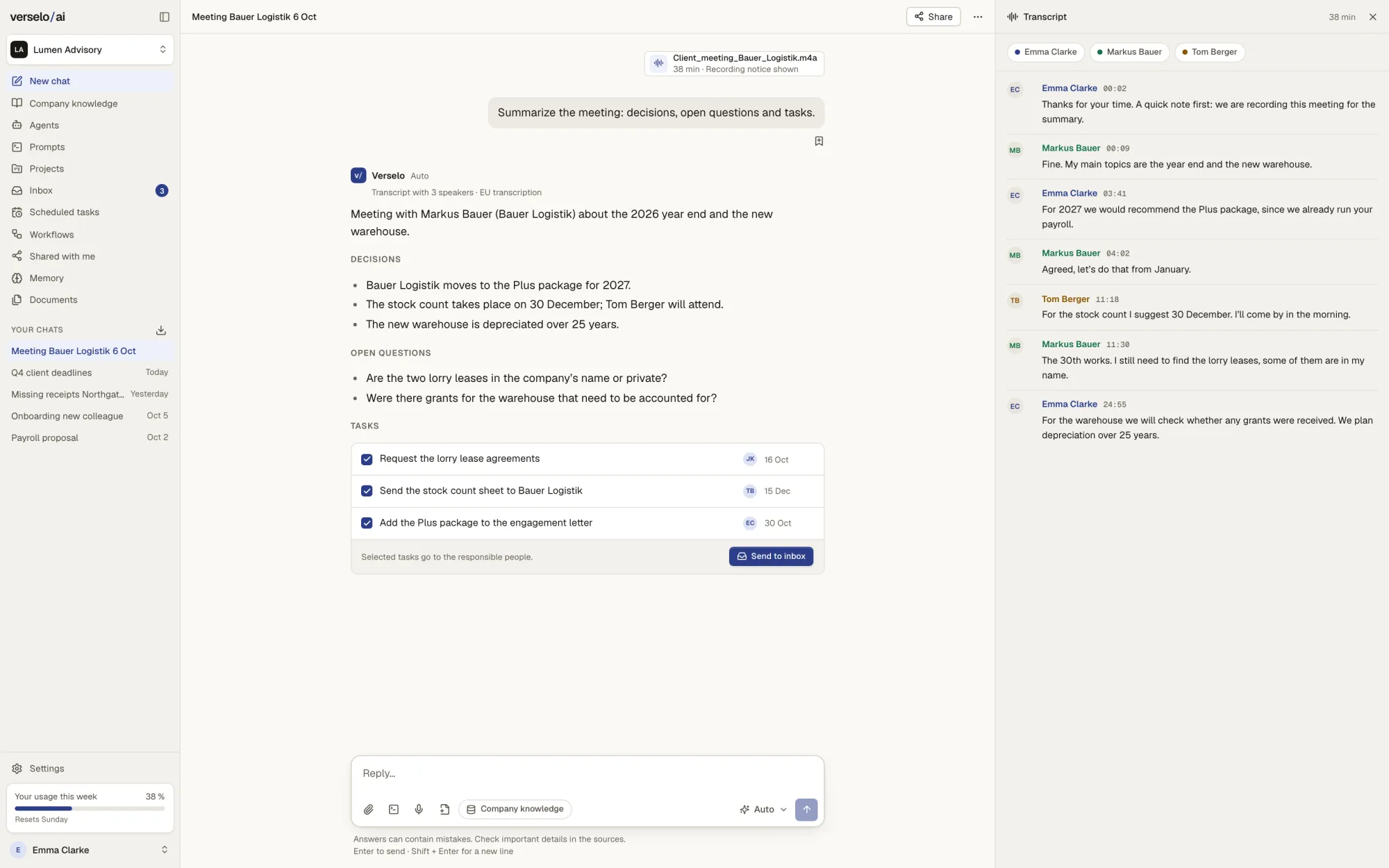Click the microphone dictation icon
Viewport: 1389px width, 868px height.
click(x=419, y=809)
